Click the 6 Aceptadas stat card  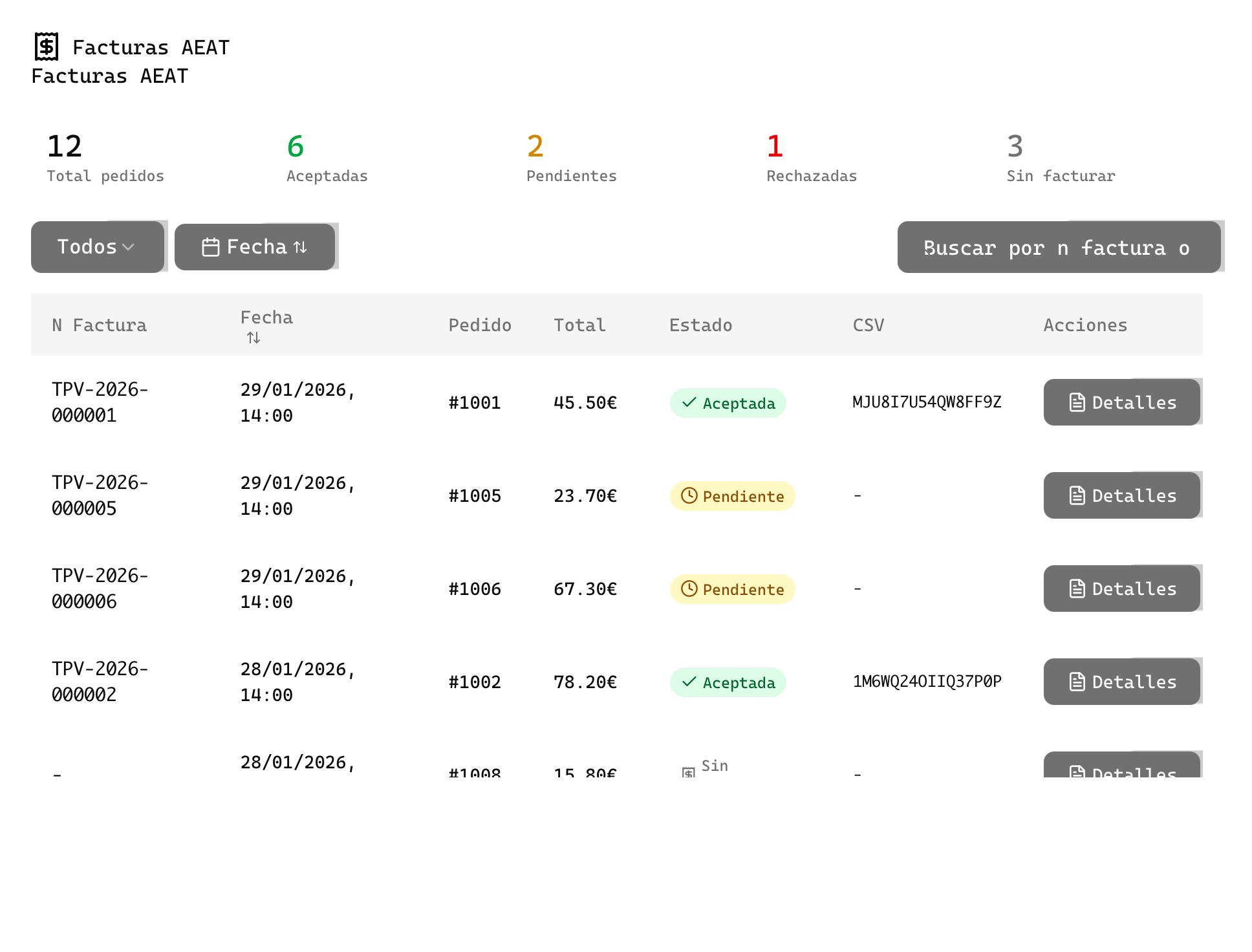point(327,158)
